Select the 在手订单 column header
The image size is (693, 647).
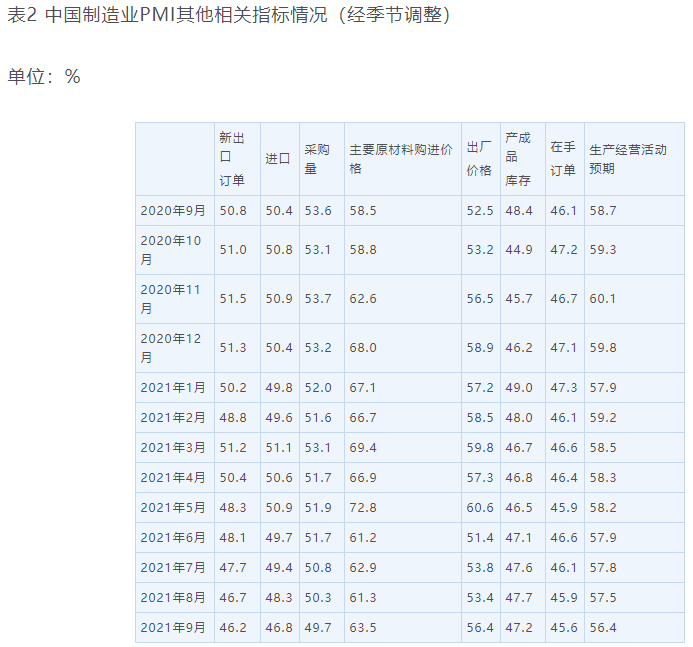click(563, 159)
